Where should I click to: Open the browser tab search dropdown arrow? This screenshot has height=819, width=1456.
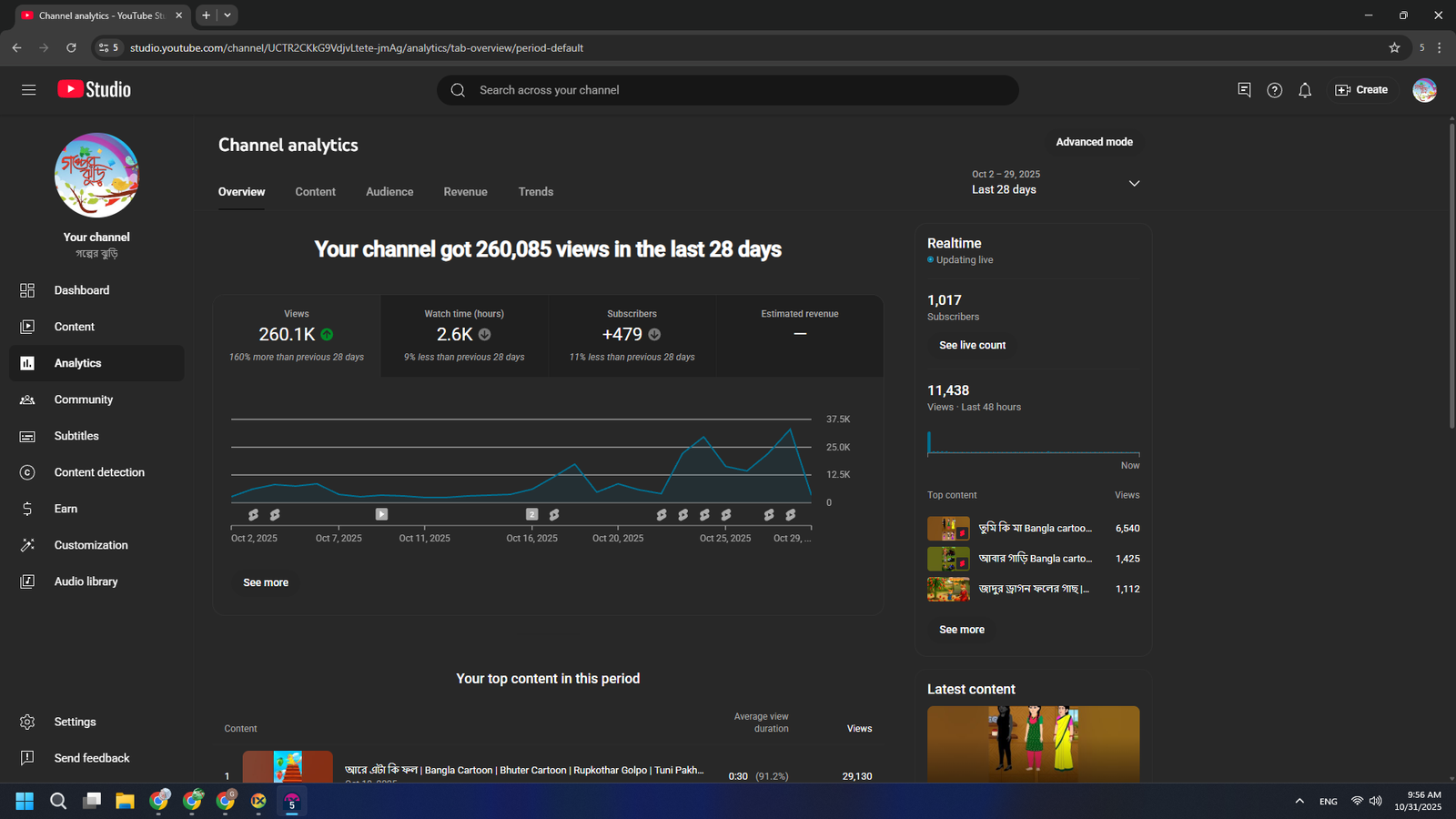tap(227, 15)
